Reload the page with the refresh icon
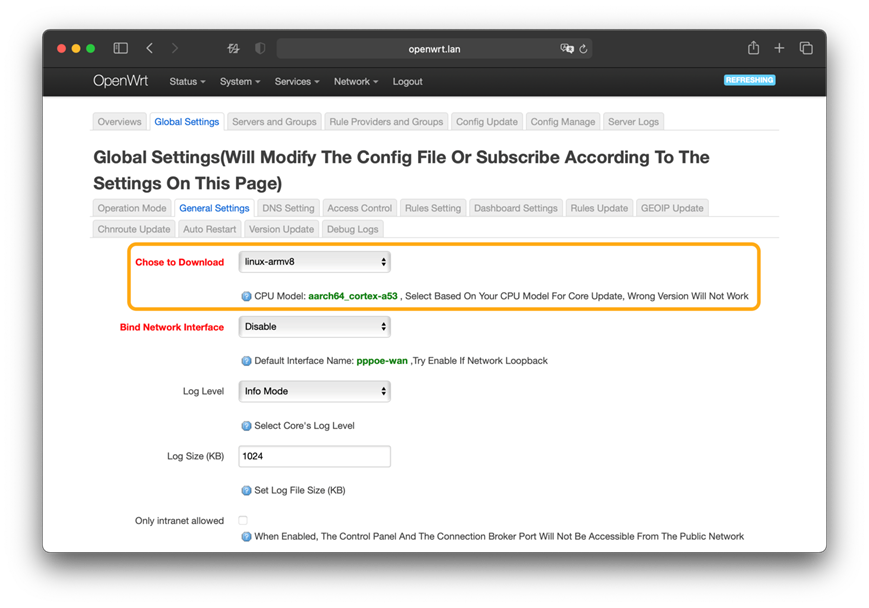The height and width of the screenshot is (608, 869). (583, 48)
